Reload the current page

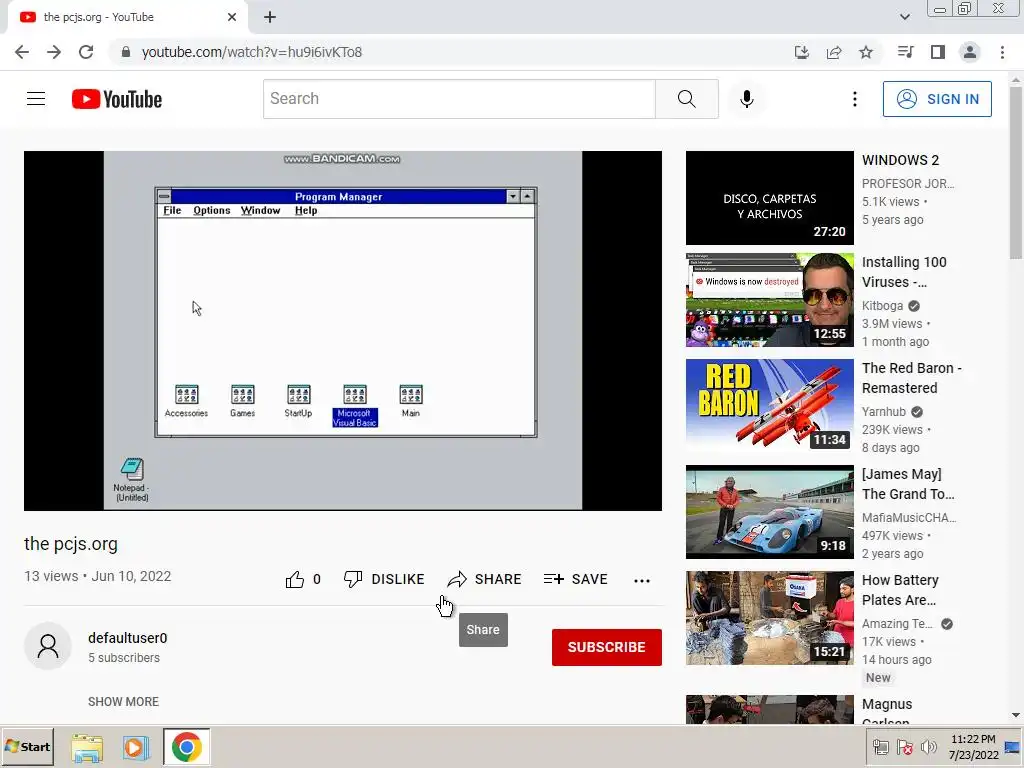point(86,52)
